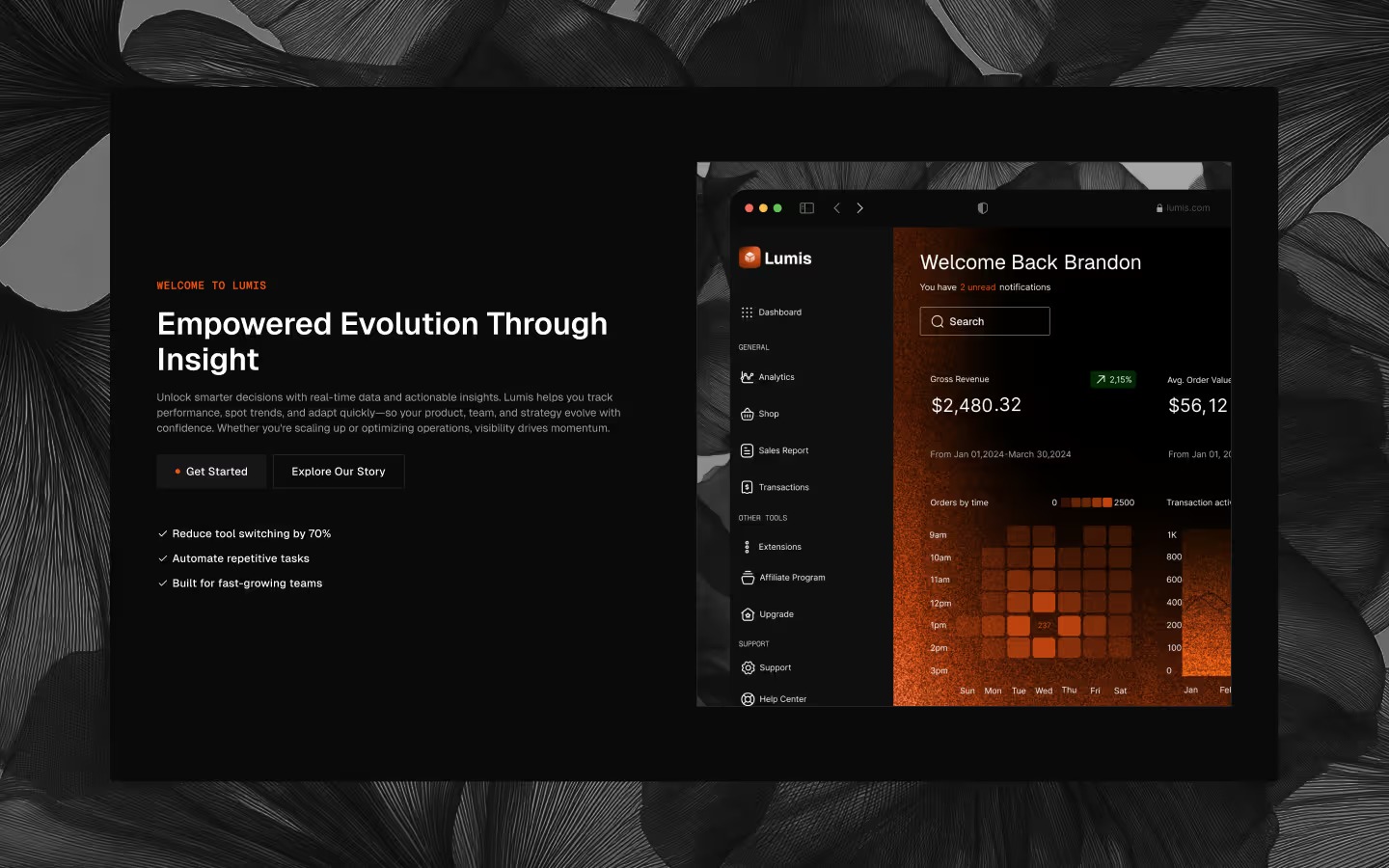Viewport: 1389px width, 868px height.
Task: Select the Analytics chart icon
Action: pos(747,377)
